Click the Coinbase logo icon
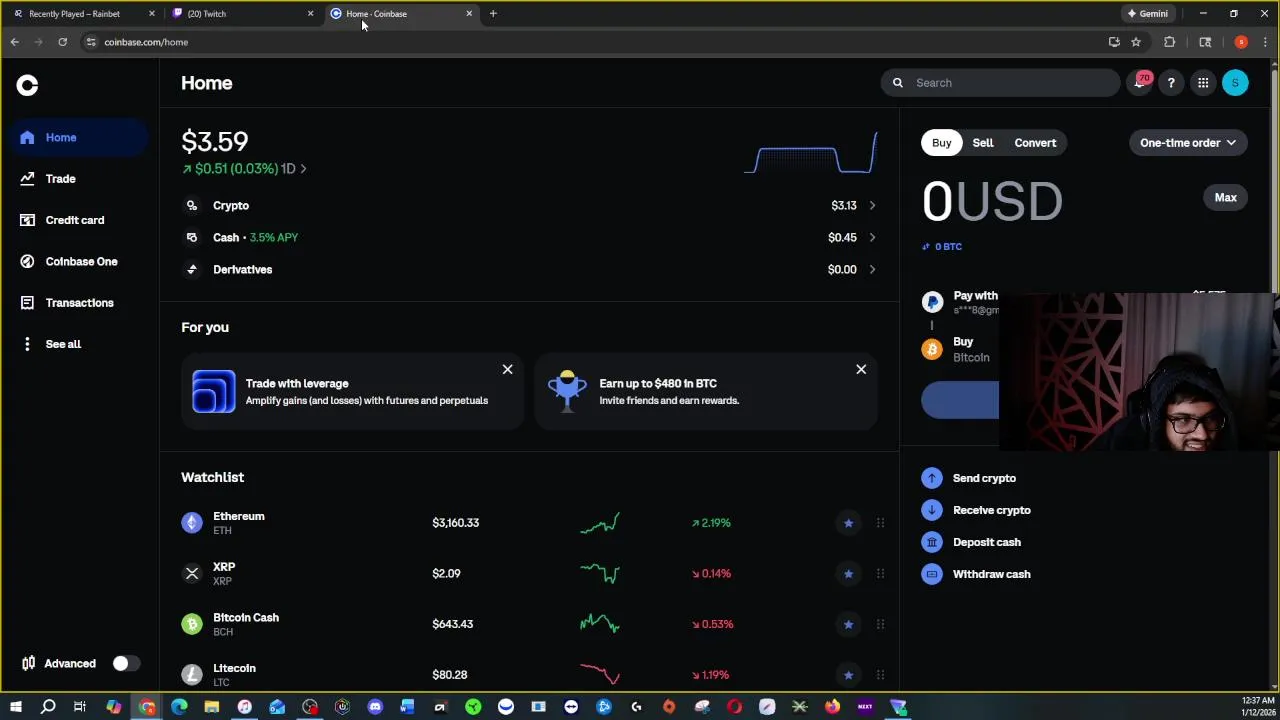Image resolution: width=1280 pixels, height=720 pixels. 27,86
